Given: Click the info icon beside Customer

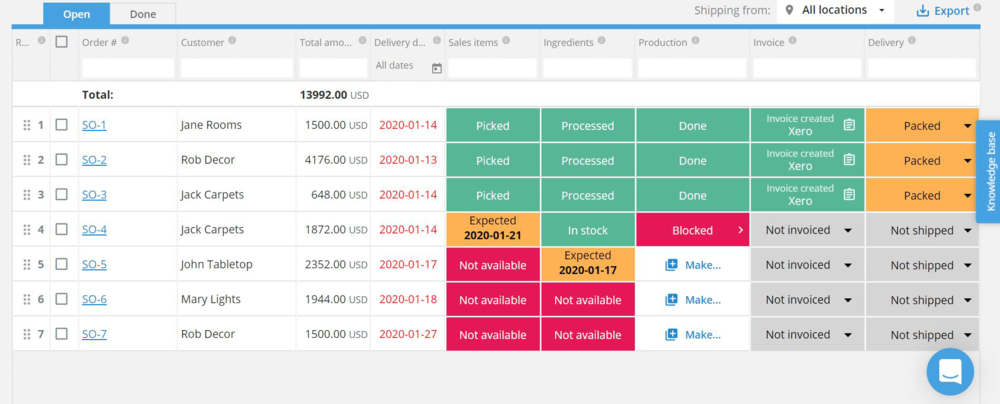Looking at the screenshot, I should 232,40.
